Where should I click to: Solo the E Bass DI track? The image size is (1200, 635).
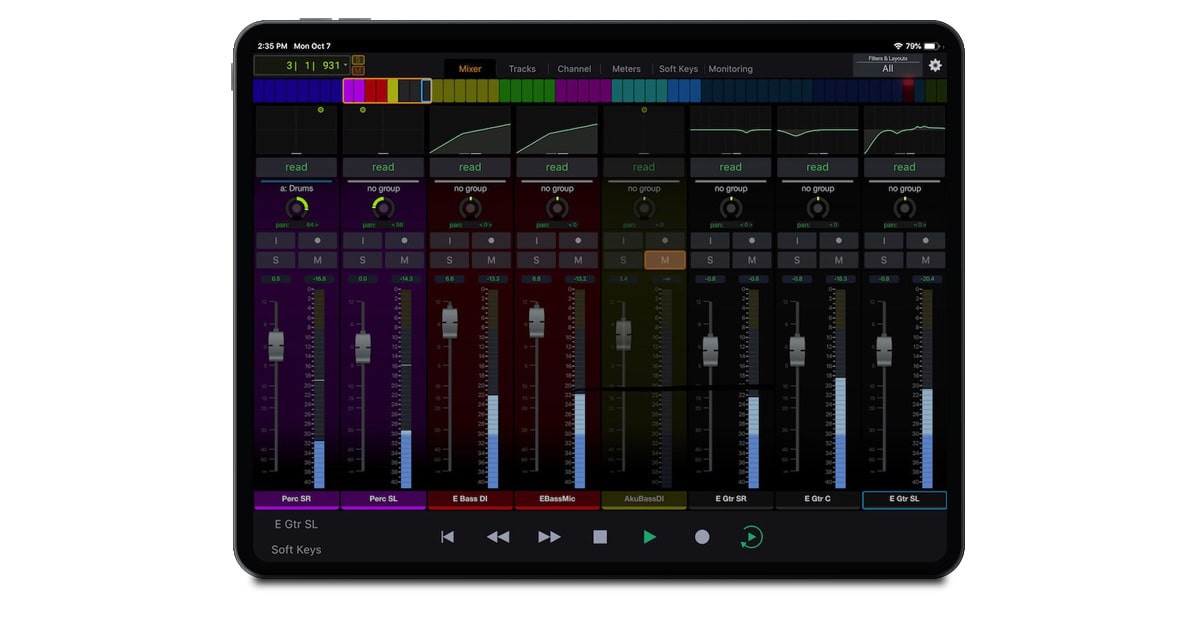point(449,260)
